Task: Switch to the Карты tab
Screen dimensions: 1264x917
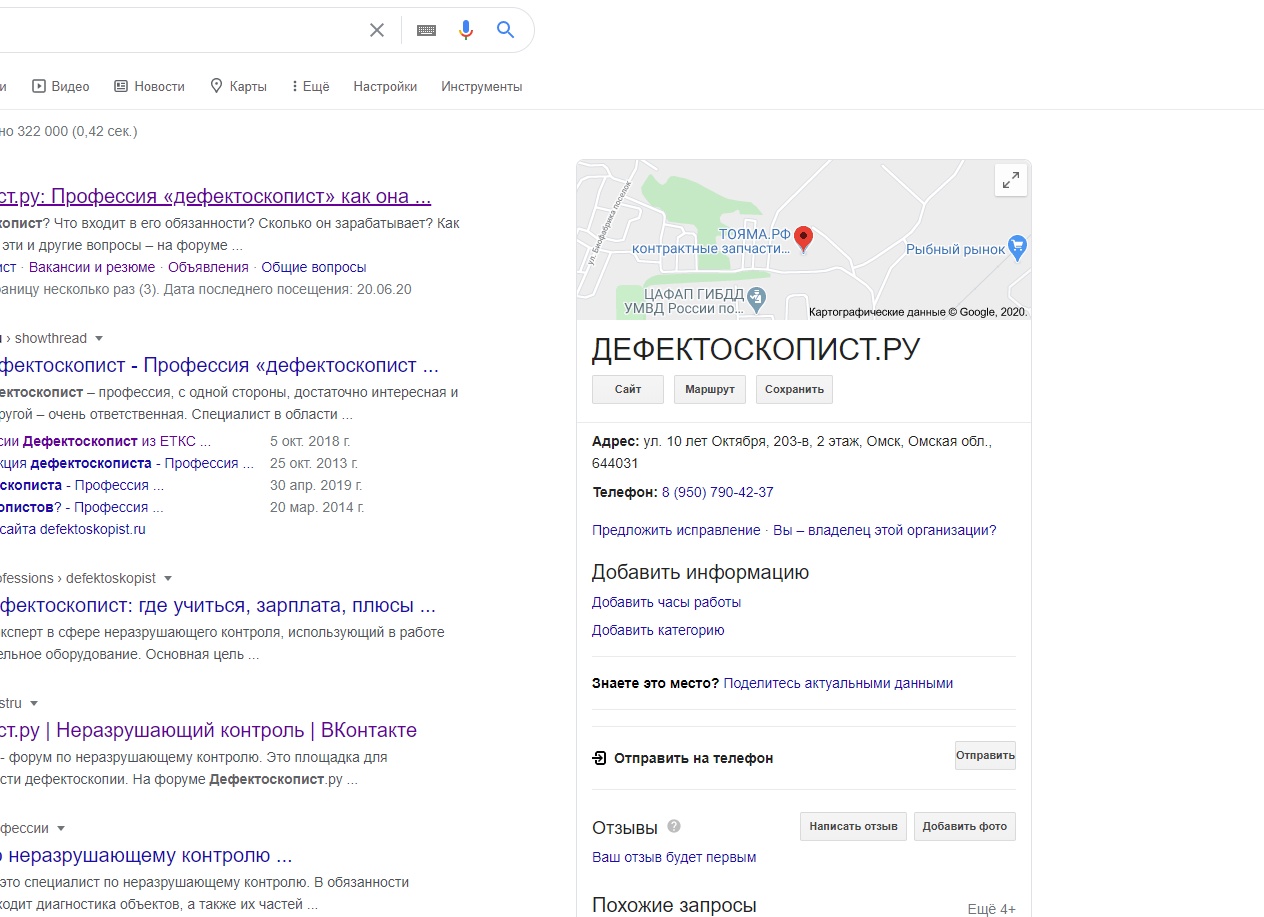Action: click(x=238, y=86)
